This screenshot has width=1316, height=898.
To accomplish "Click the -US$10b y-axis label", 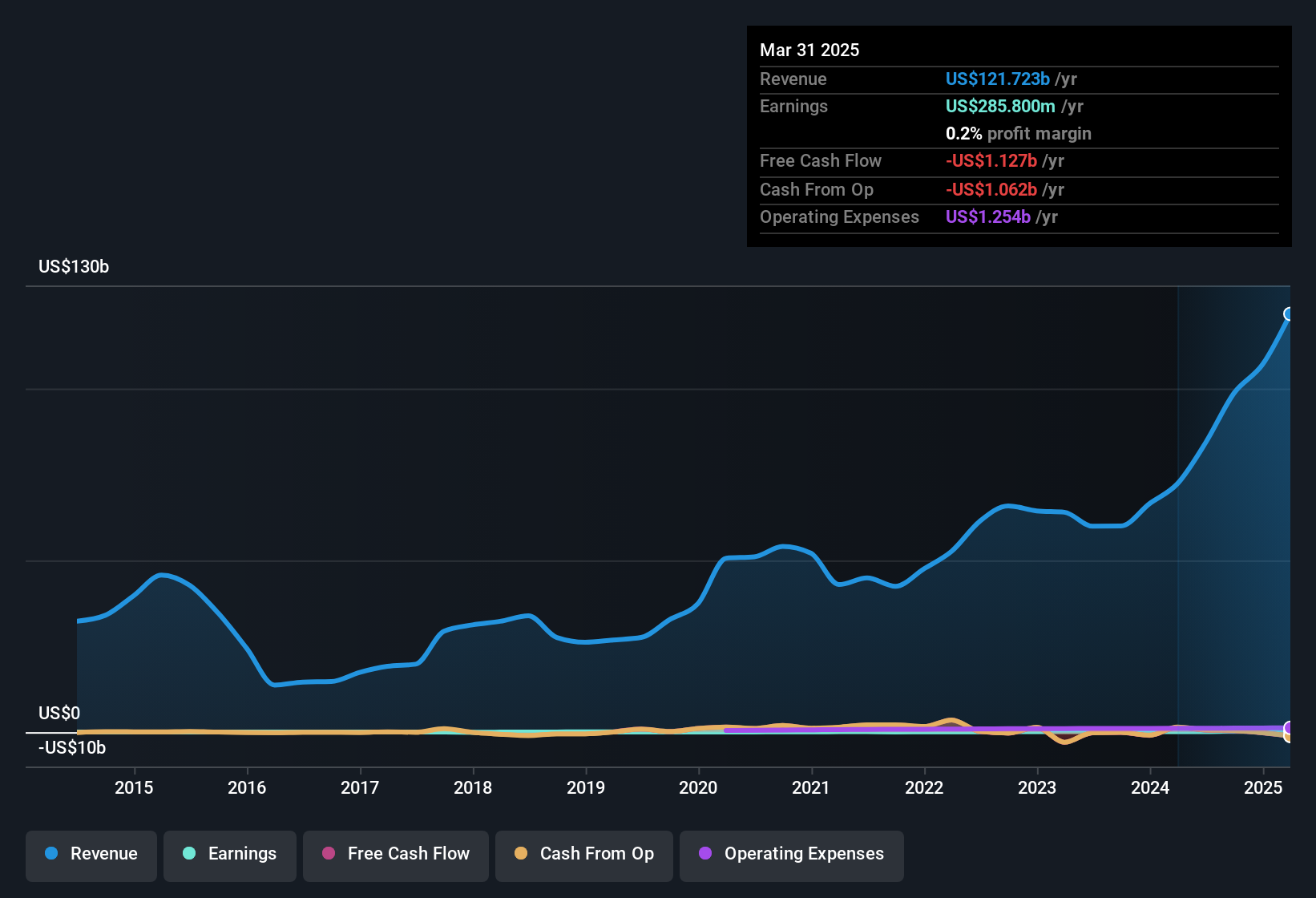I will (x=72, y=747).
